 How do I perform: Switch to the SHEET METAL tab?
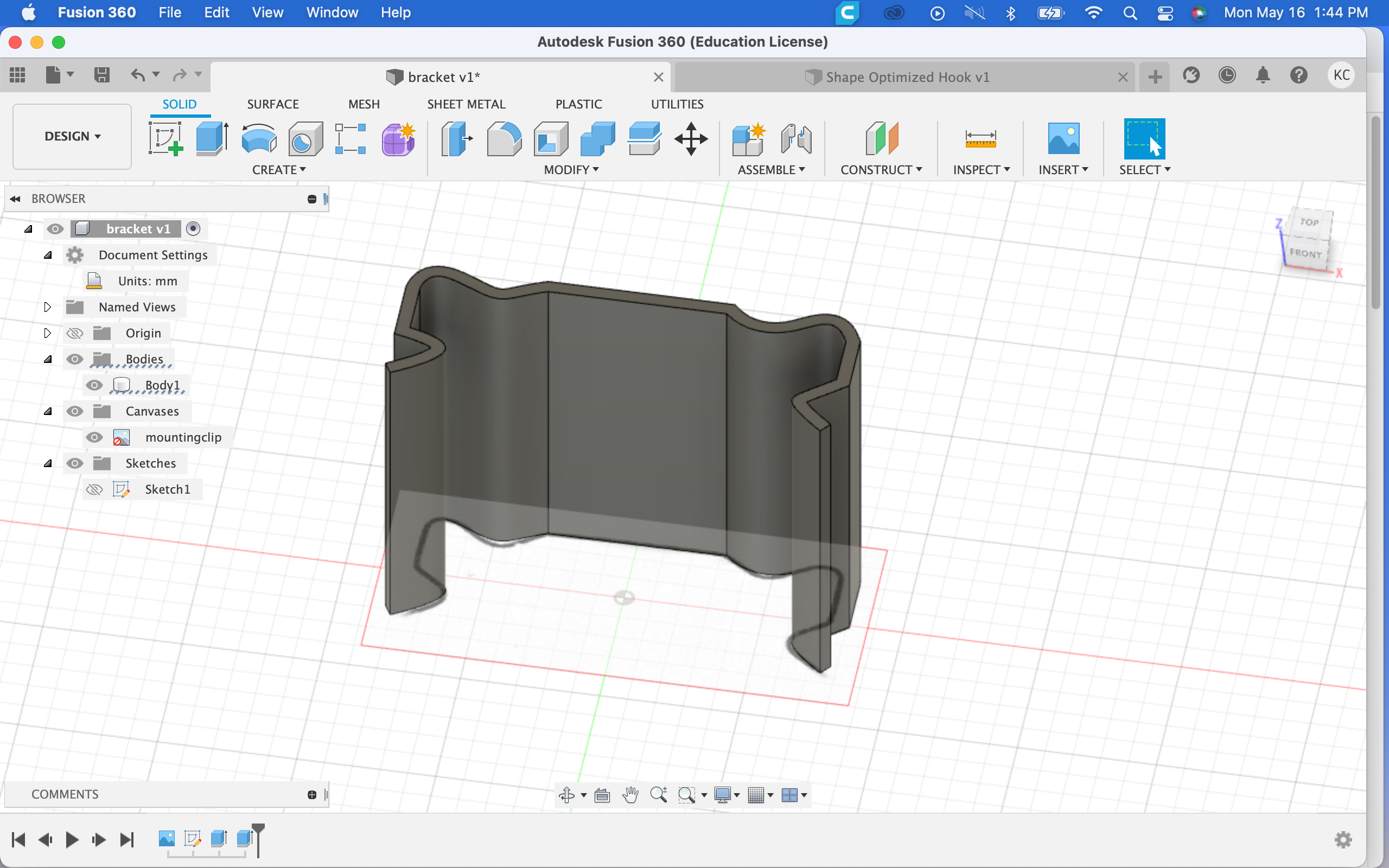(466, 104)
